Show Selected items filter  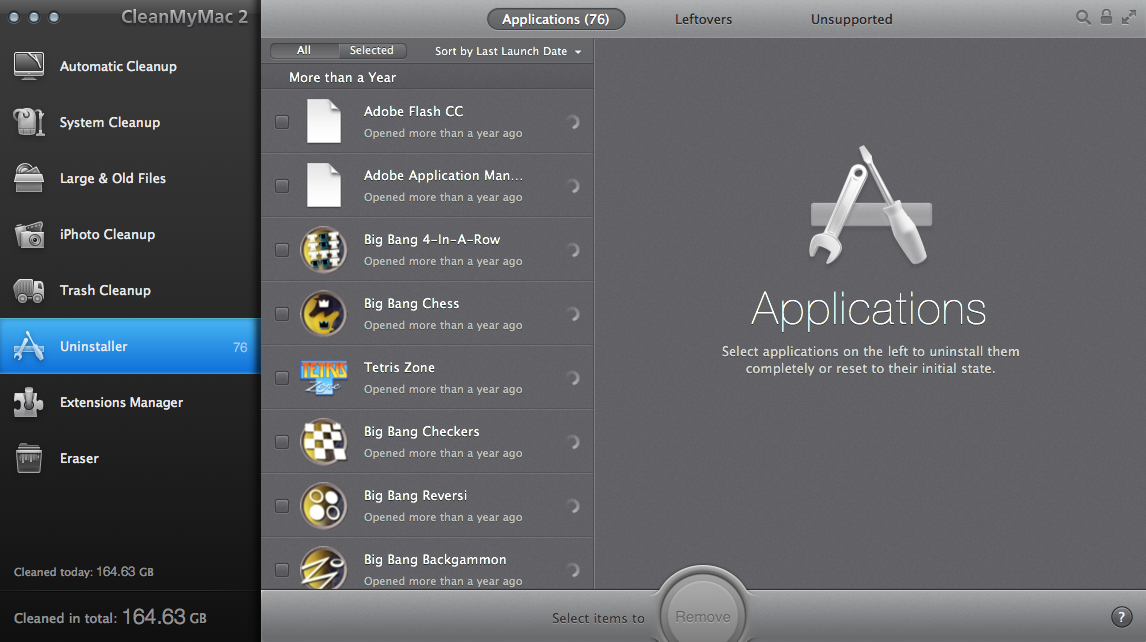372,50
